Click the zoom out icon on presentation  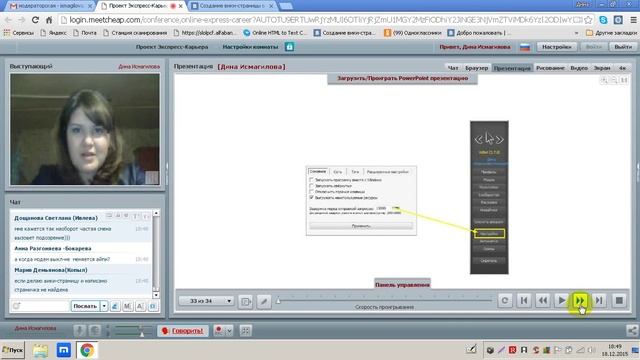pos(614,80)
